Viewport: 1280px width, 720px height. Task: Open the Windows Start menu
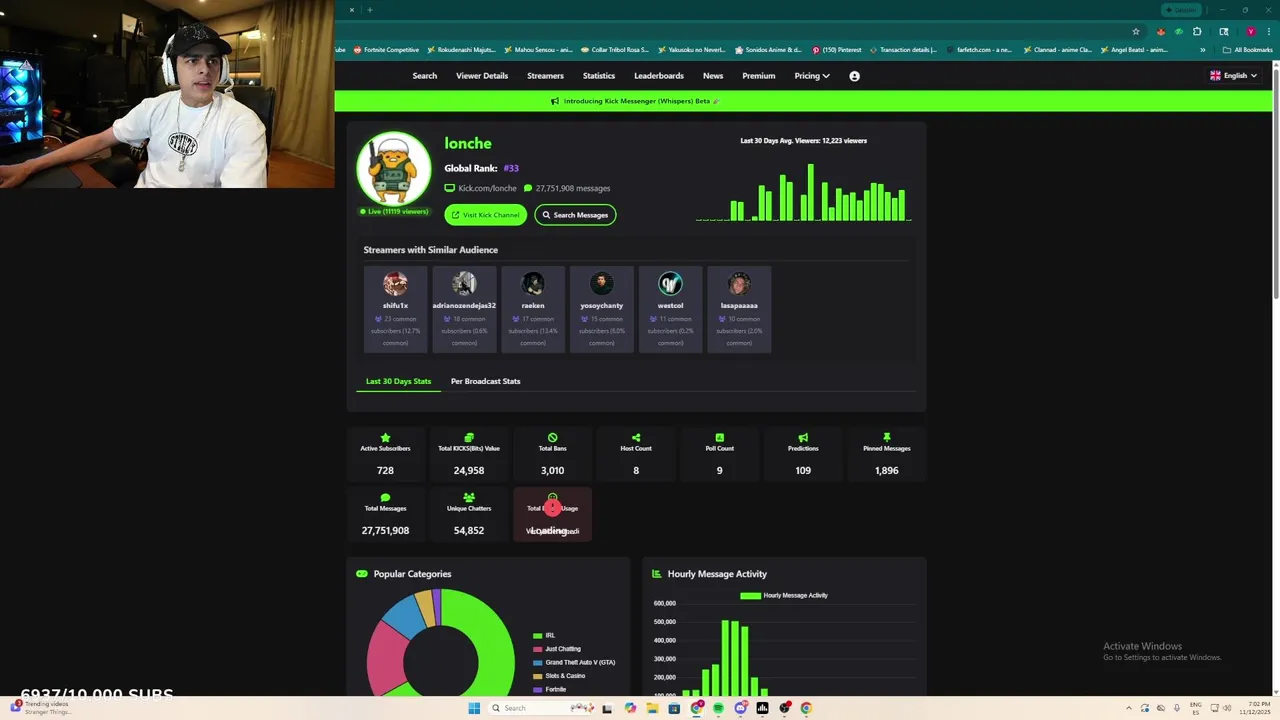click(x=474, y=708)
